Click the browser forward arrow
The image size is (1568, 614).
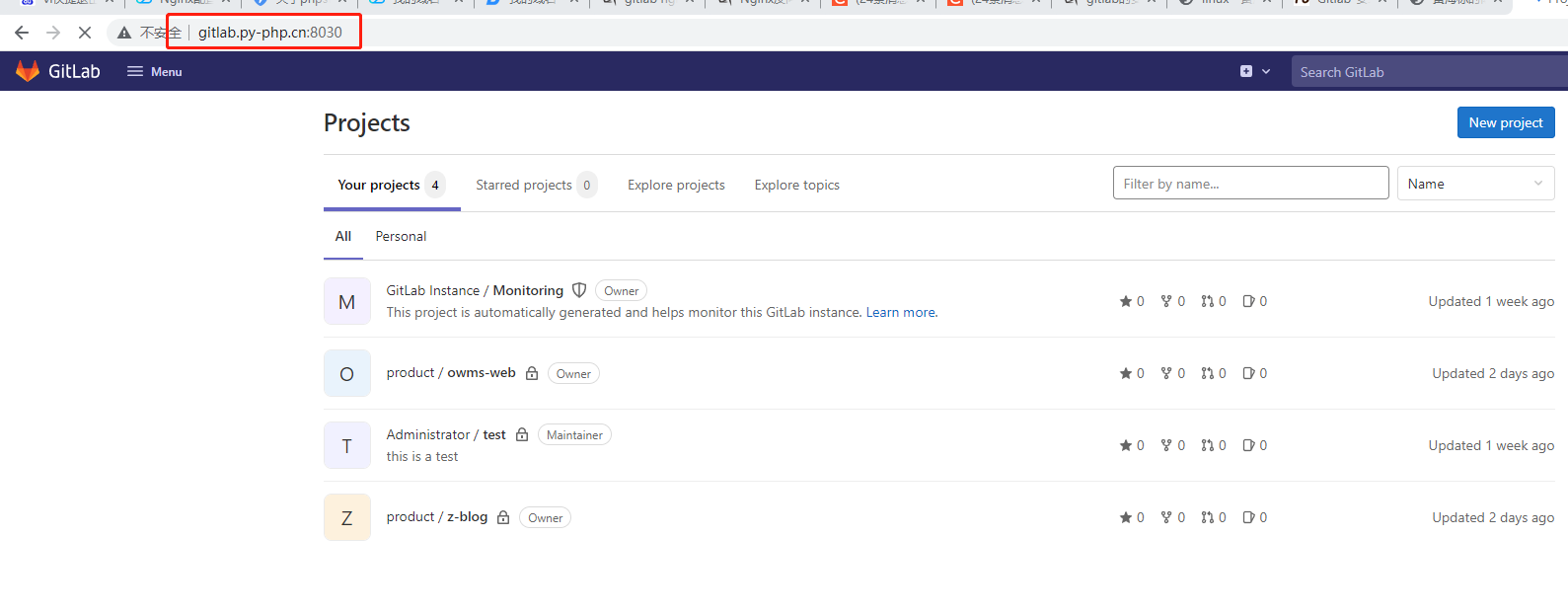pos(53,33)
